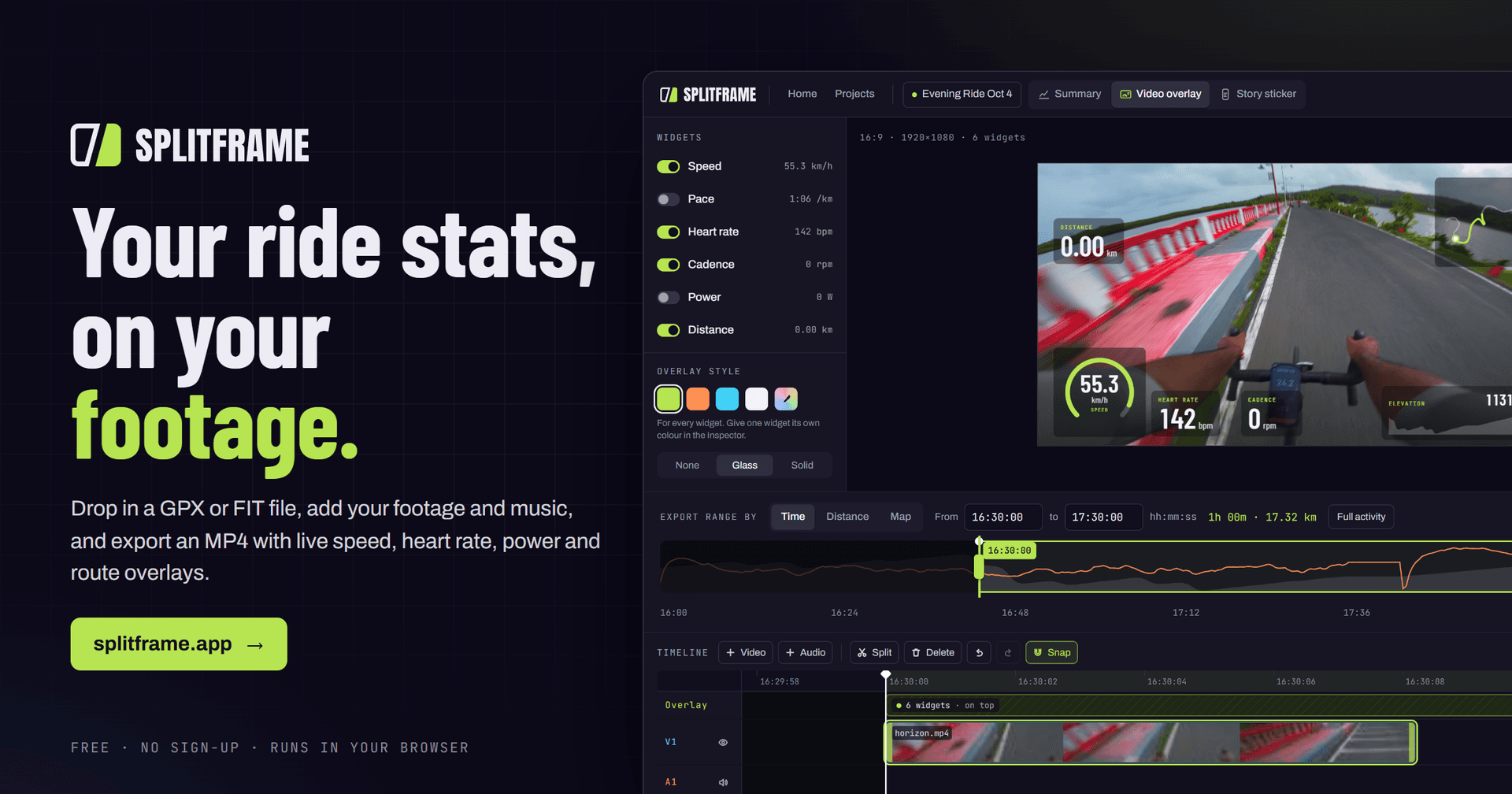The width and height of the screenshot is (1512, 794).
Task: Switch to the Story sticker tab
Action: click(1258, 94)
